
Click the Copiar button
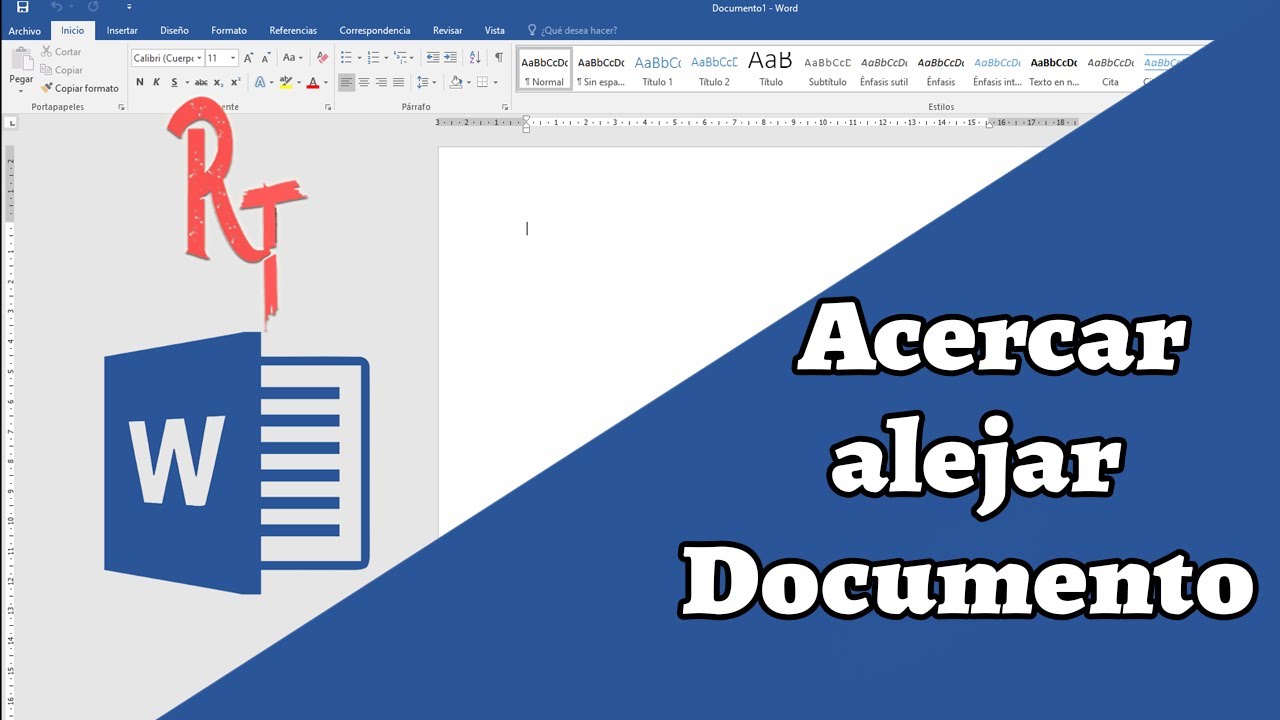(62, 70)
